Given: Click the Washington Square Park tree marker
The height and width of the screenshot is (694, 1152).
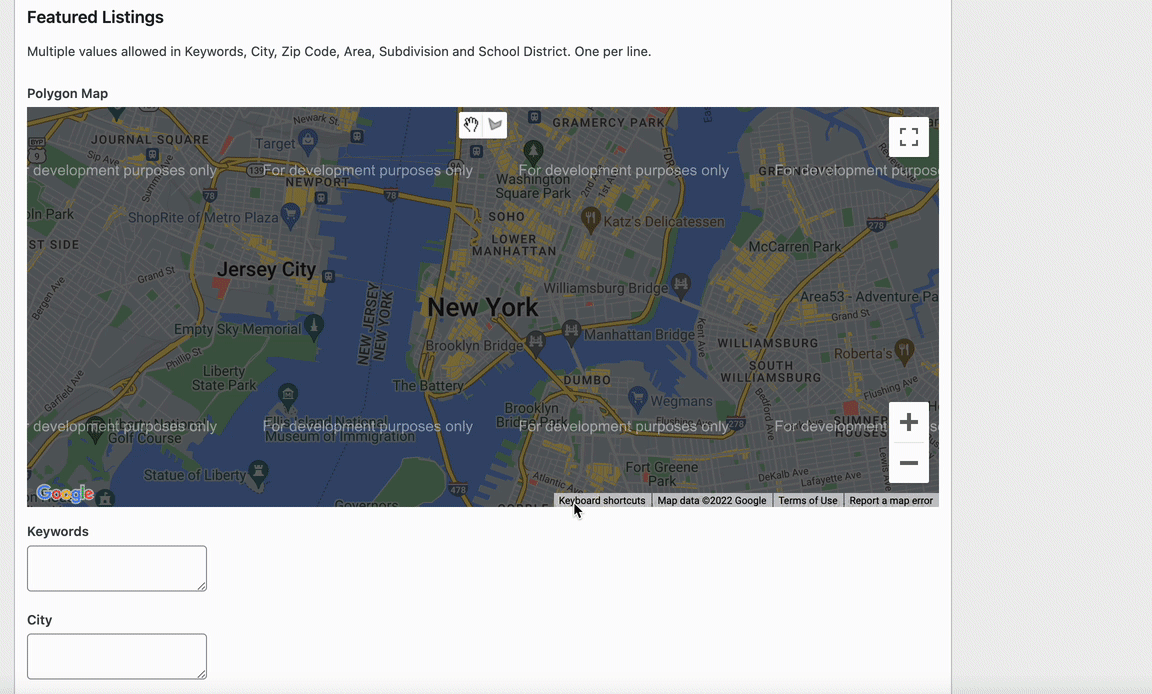Looking at the screenshot, I should (x=533, y=153).
